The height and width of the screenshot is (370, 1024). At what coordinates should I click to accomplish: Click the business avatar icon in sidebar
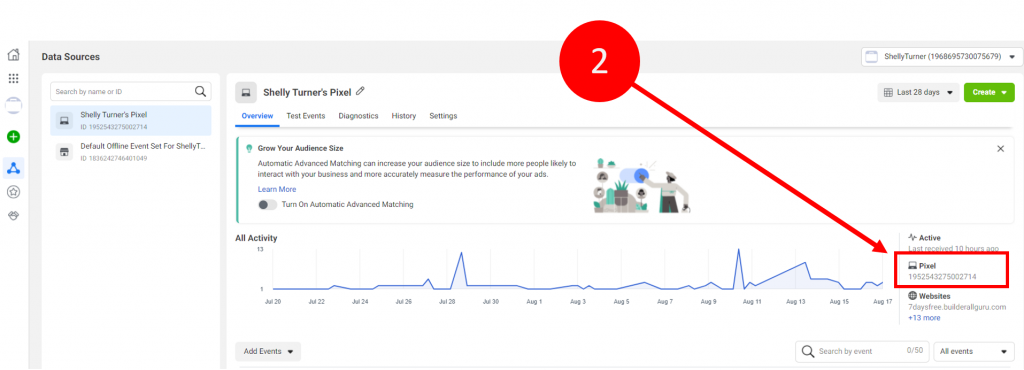click(x=13, y=105)
